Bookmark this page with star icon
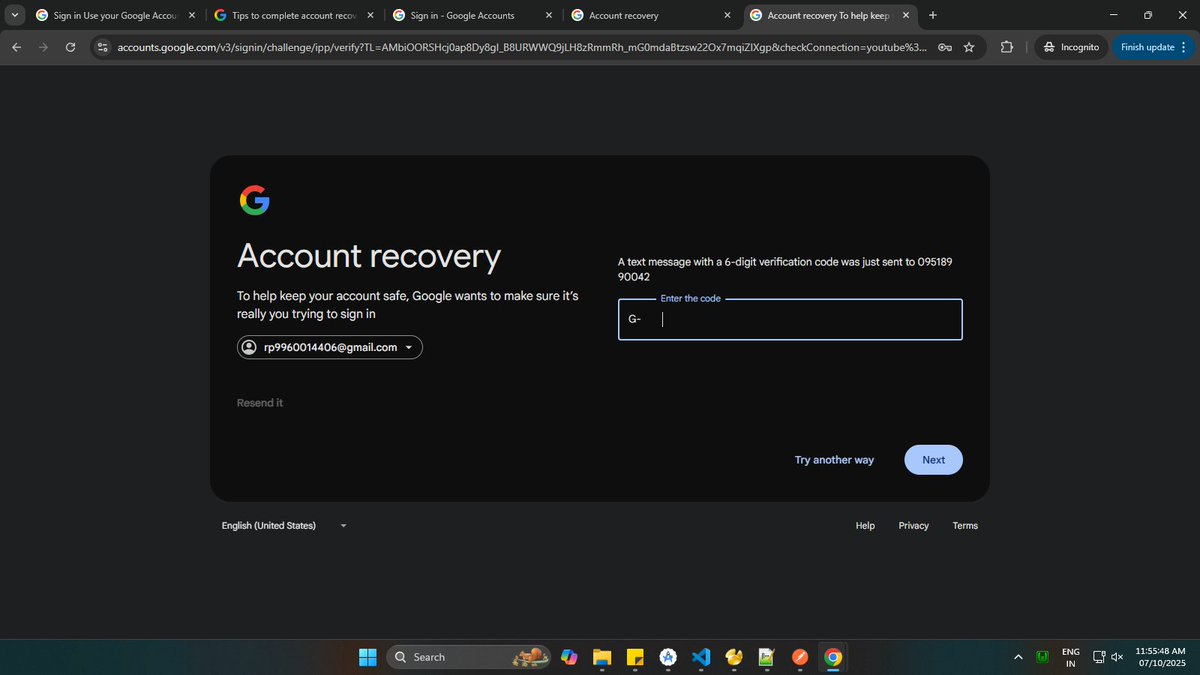This screenshot has height=675, width=1200. point(969,47)
